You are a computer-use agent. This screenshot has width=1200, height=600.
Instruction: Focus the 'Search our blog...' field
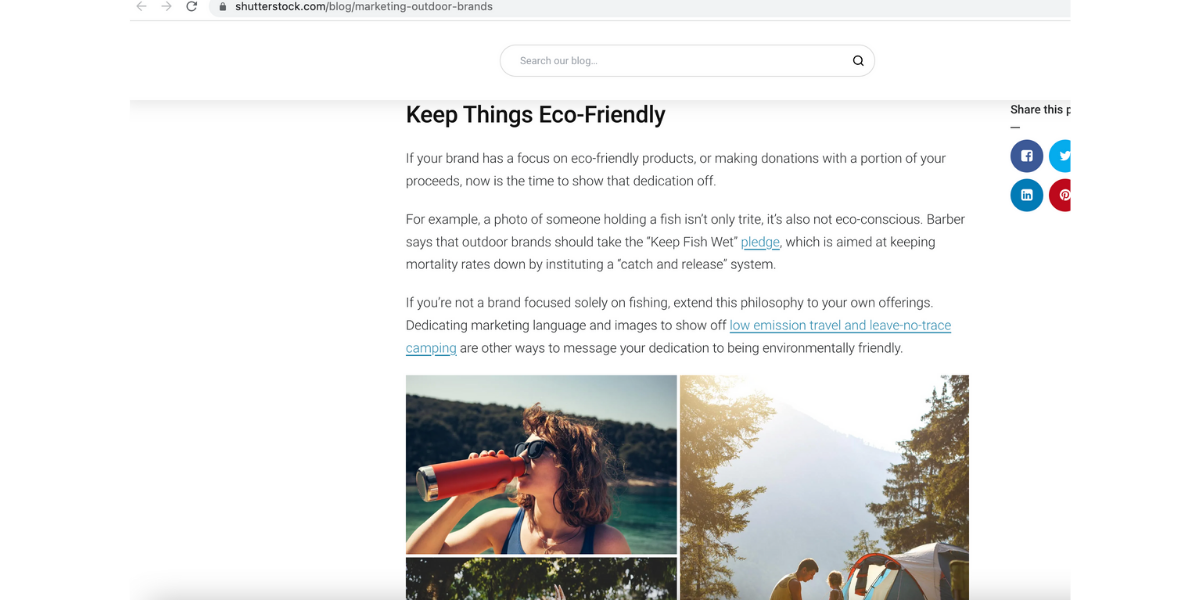[670, 61]
